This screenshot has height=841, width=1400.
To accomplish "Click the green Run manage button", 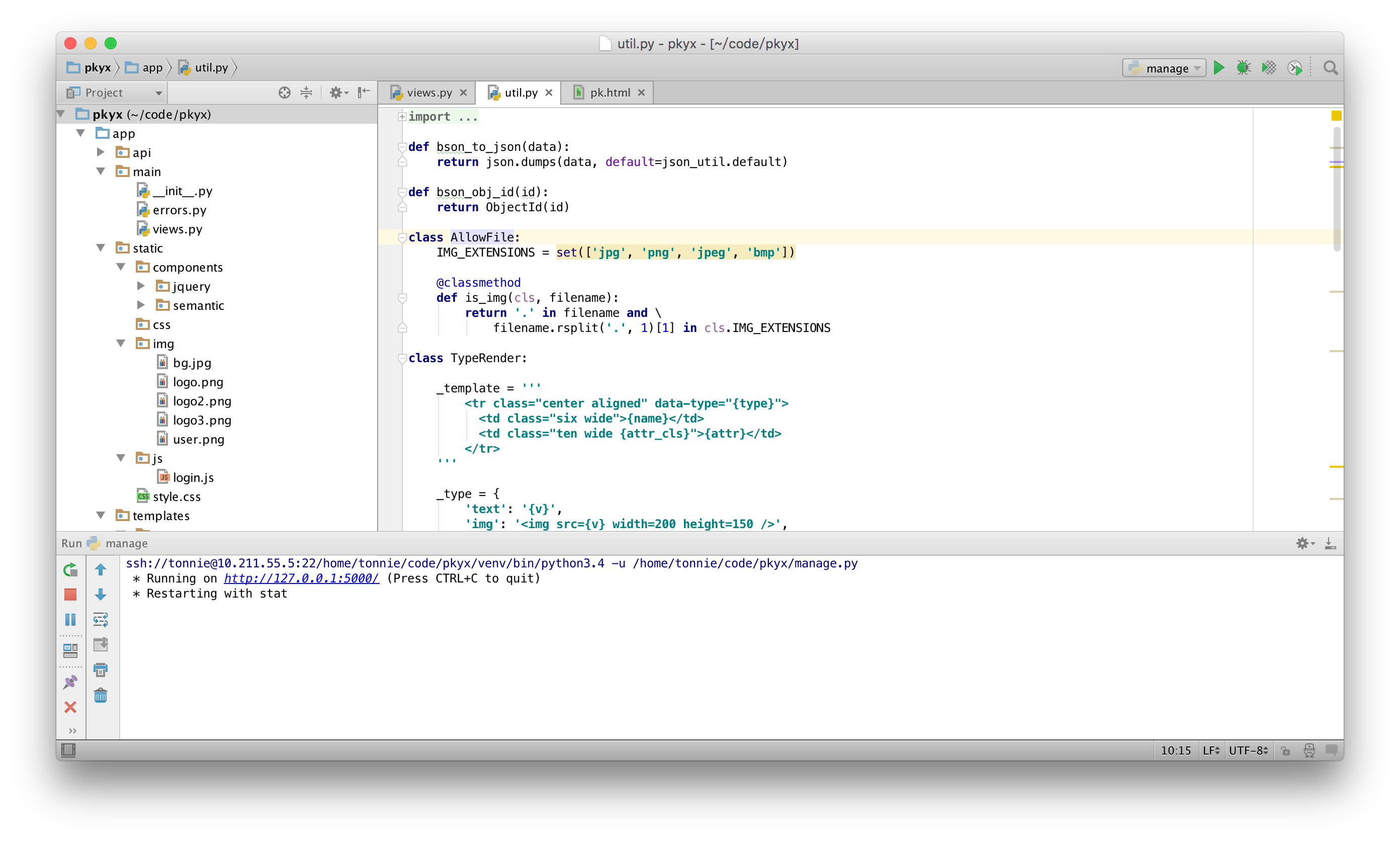I will coord(1218,68).
